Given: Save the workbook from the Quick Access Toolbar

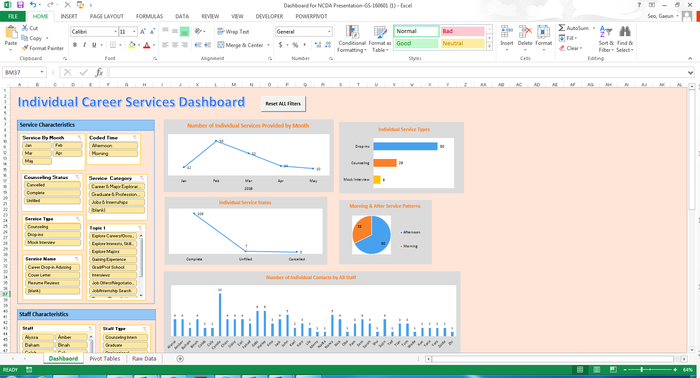Looking at the screenshot, I should point(20,5).
